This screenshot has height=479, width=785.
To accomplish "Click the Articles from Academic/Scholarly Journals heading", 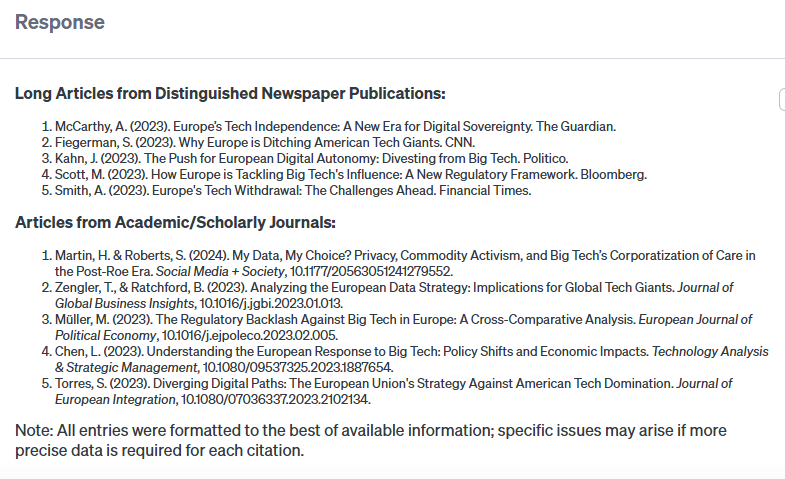I will pyautogui.click(x=175, y=222).
